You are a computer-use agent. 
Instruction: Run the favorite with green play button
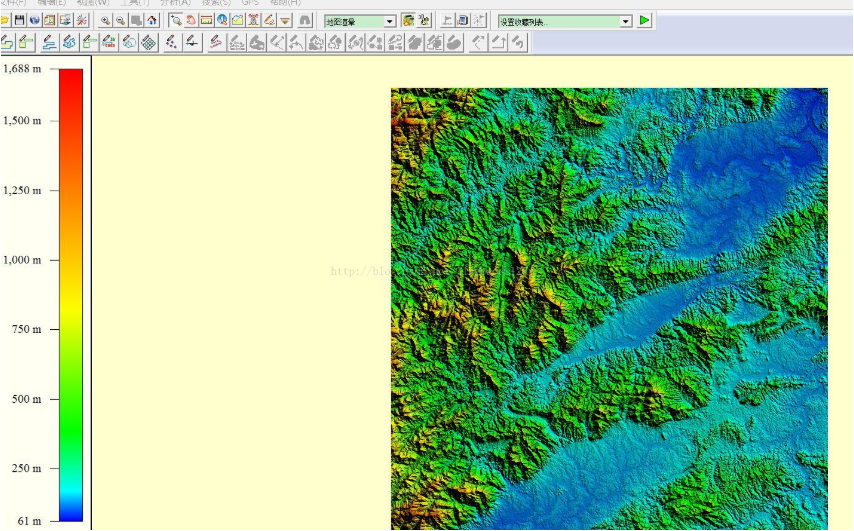(x=644, y=20)
